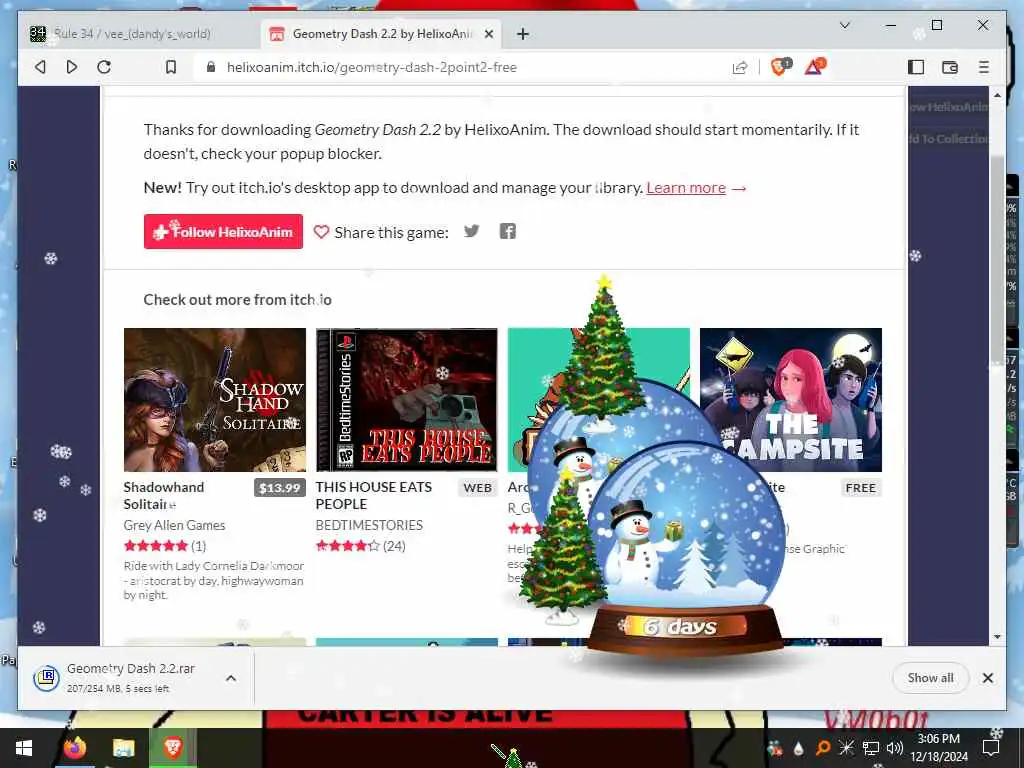Open the notification center icon

coord(991,748)
